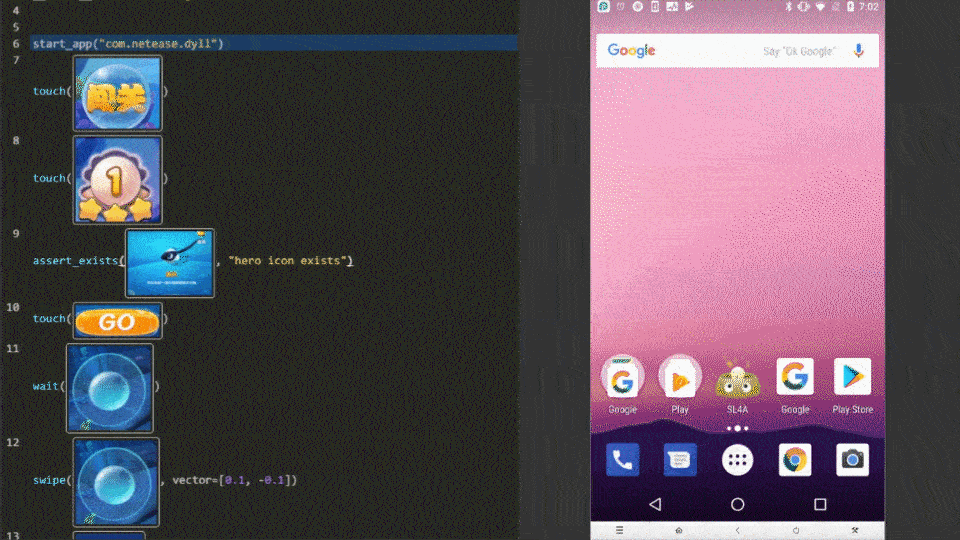Screen dimensions: 960x540
Task: Launch the SL4A app
Action: pos(737,380)
